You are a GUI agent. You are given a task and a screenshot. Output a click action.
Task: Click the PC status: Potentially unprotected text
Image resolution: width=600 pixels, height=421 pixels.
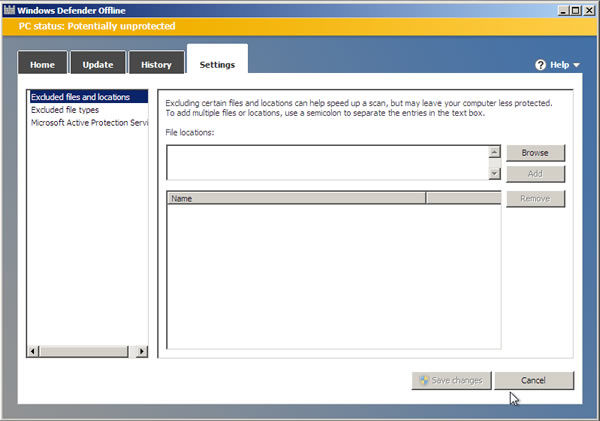point(97,26)
